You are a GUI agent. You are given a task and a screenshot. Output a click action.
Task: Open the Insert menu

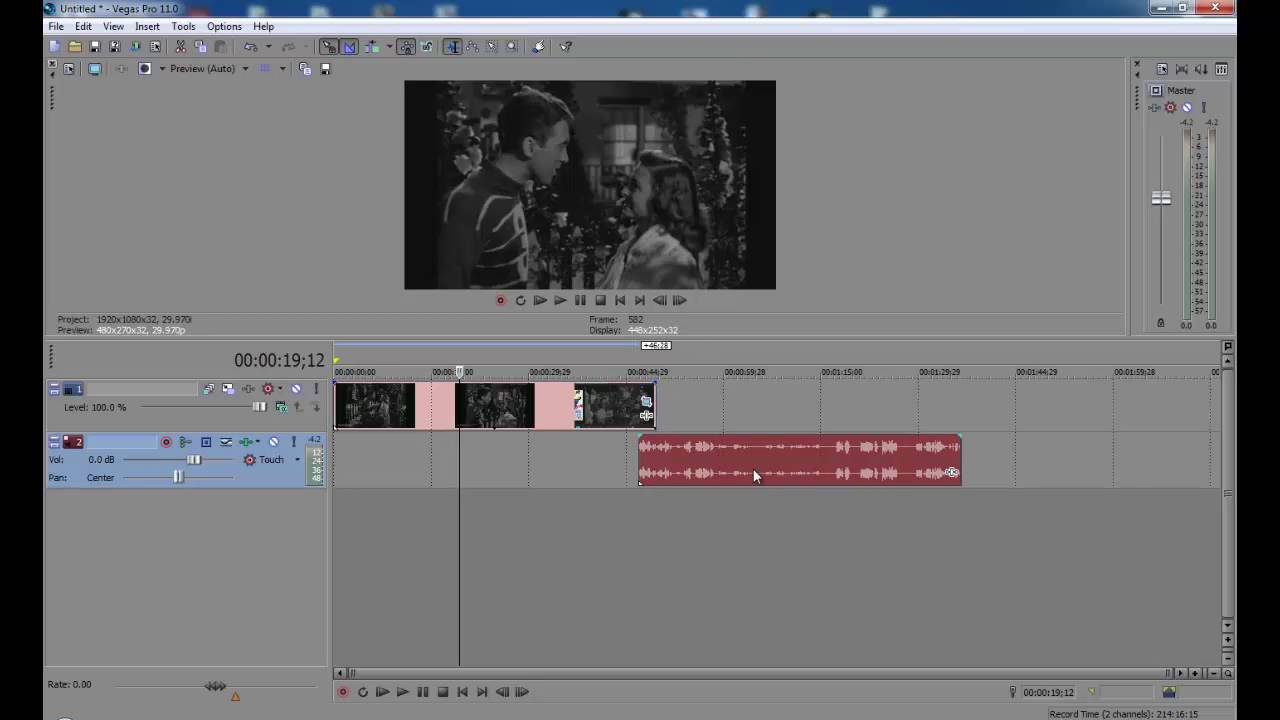147,27
